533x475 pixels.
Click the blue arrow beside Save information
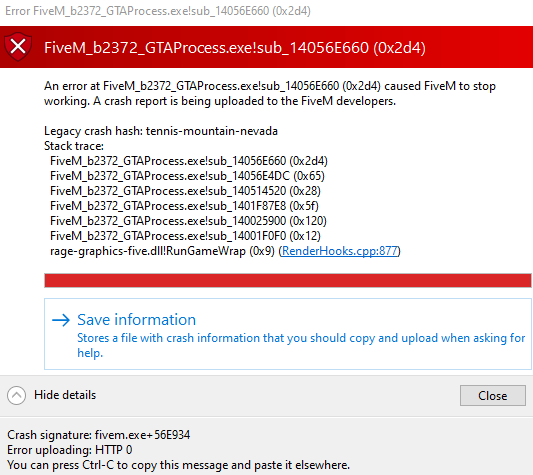point(61,320)
